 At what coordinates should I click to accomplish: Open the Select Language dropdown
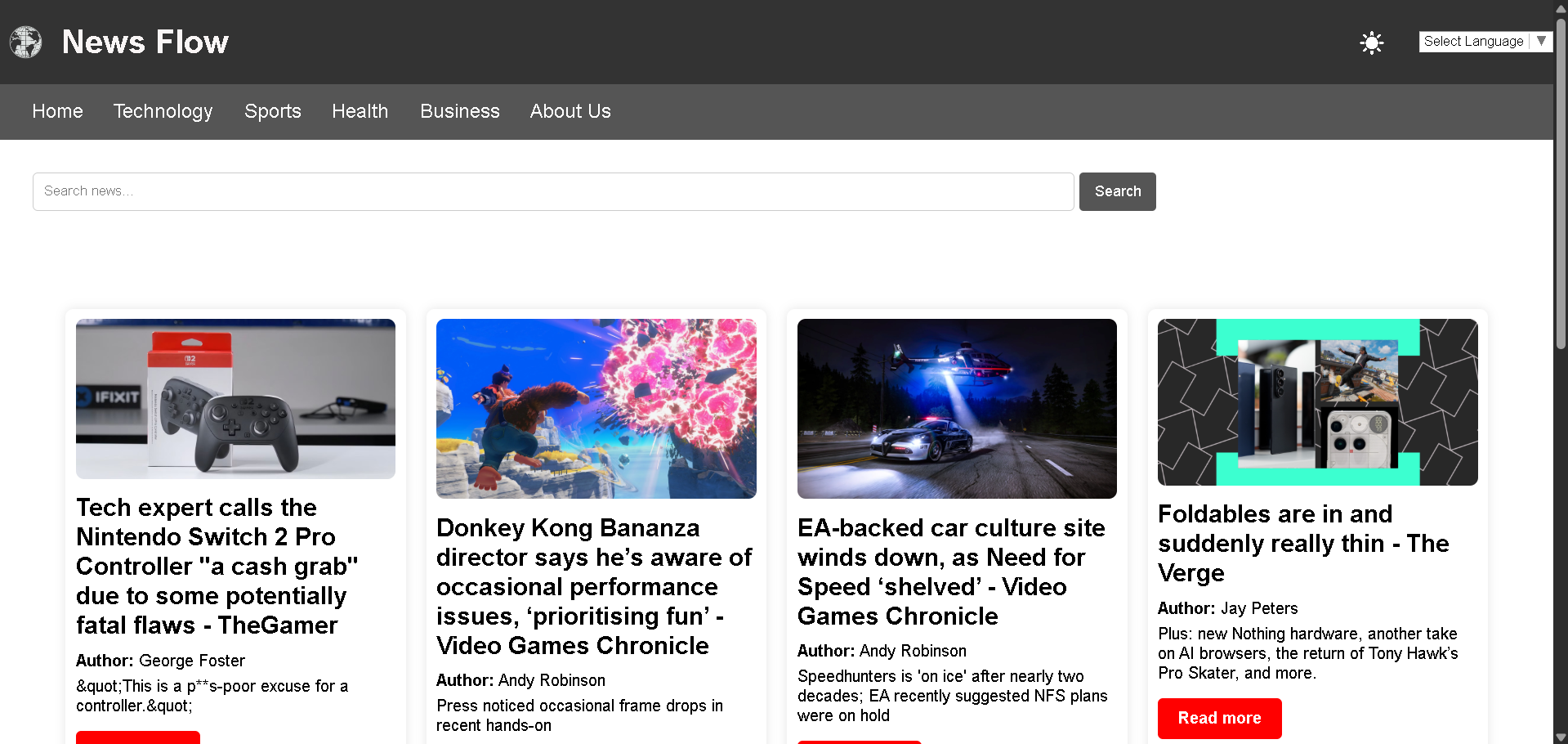[x=1485, y=42]
